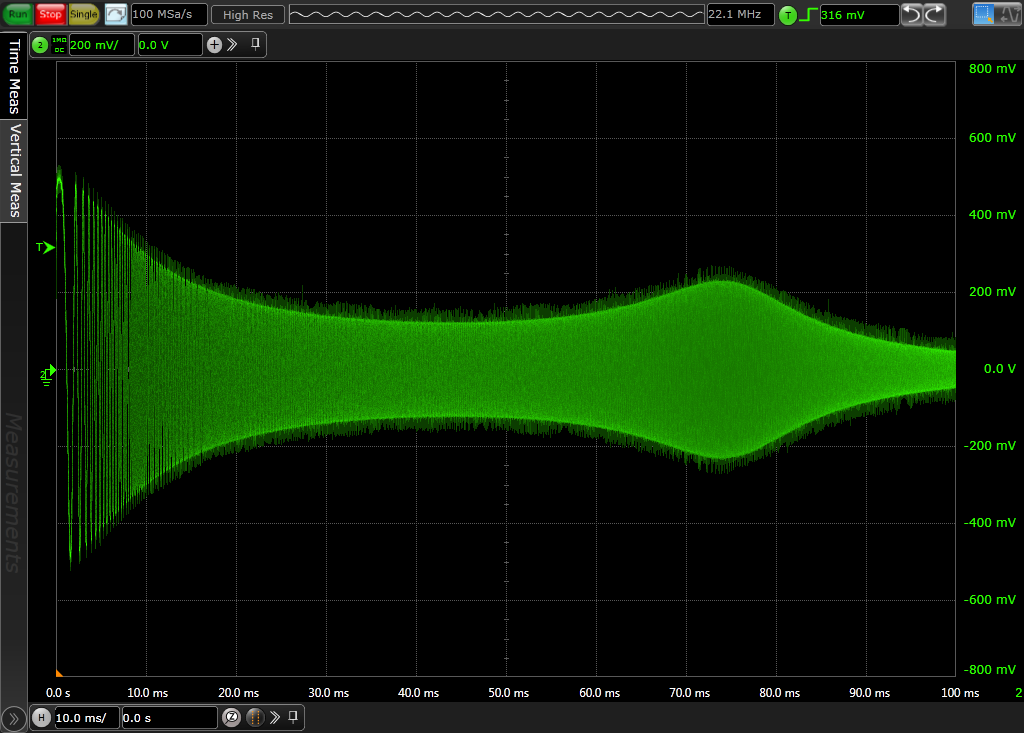This screenshot has height=733, width=1024.
Task: Open the Vertical Meas tab
Action: (x=14, y=171)
